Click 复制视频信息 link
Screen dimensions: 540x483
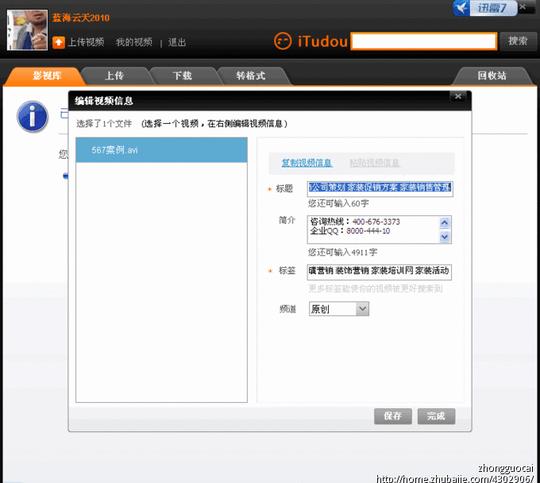point(307,163)
